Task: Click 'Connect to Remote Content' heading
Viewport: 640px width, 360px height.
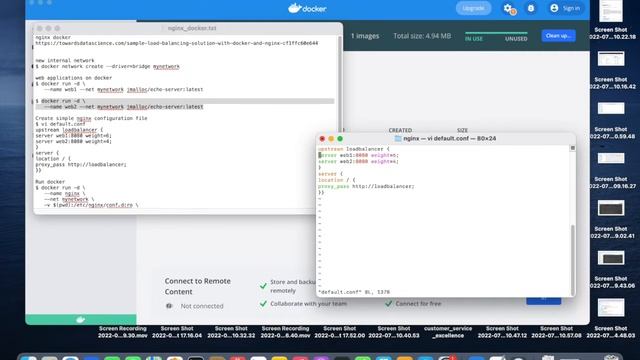Action: pos(198,286)
